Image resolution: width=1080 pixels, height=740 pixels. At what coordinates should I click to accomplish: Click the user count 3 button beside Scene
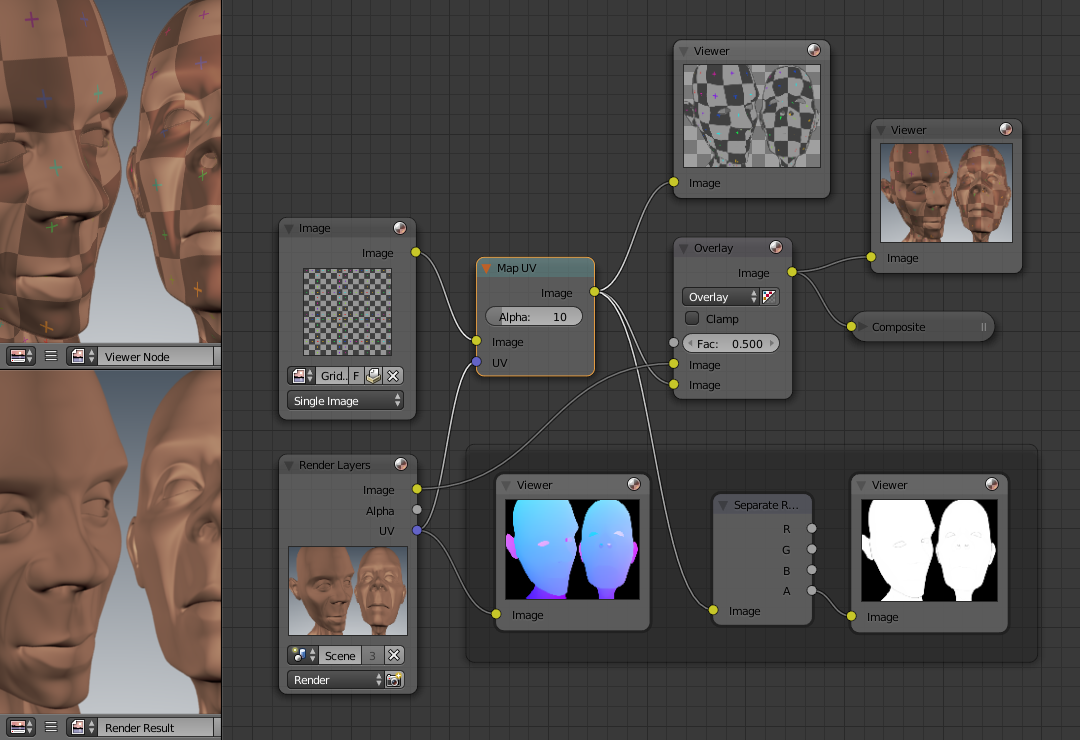click(373, 655)
